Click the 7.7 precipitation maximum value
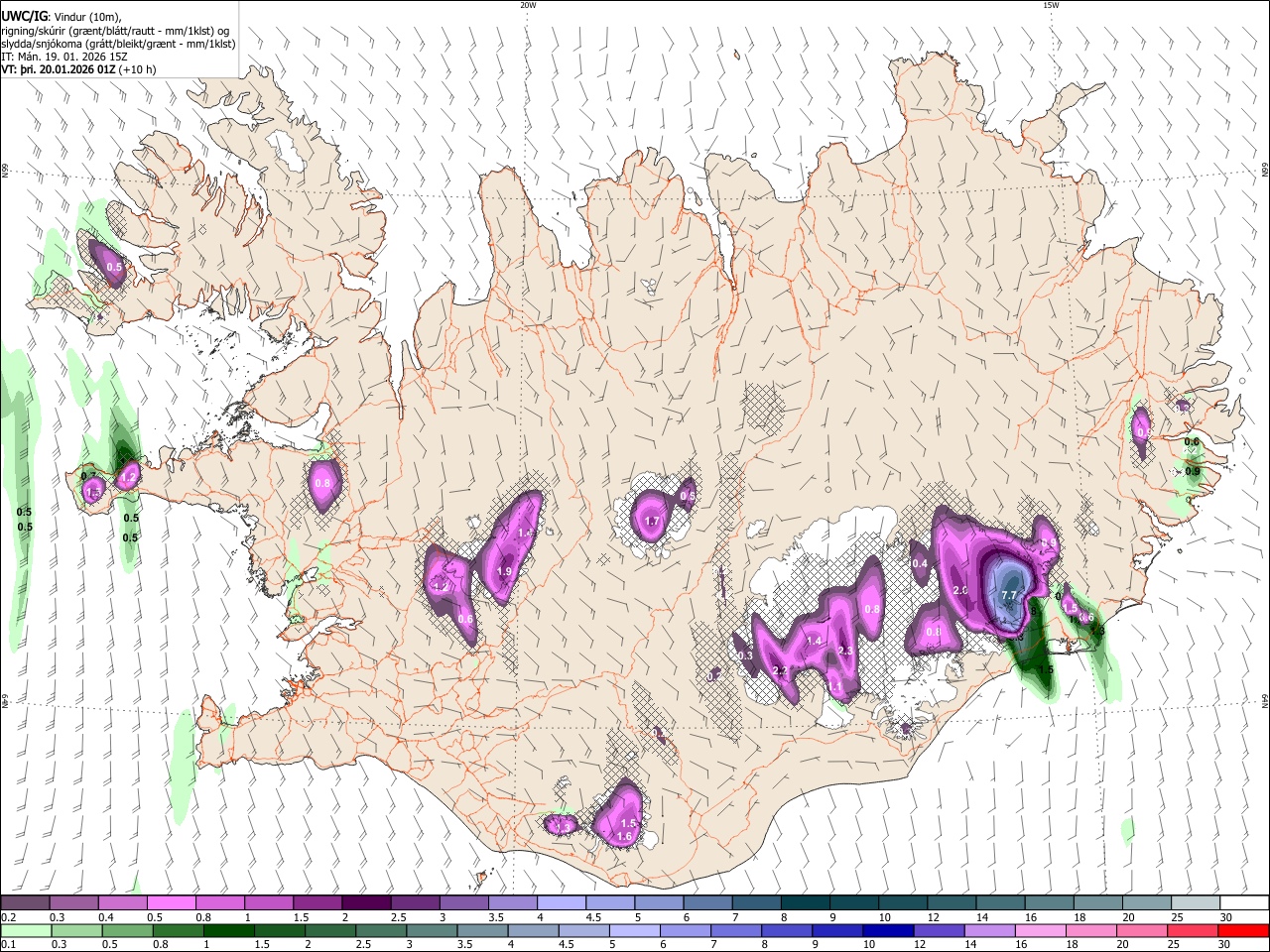 tap(1009, 595)
